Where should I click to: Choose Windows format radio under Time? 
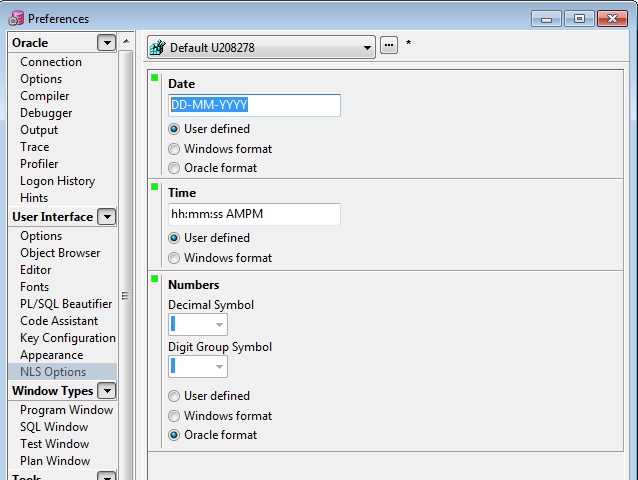coord(174,258)
